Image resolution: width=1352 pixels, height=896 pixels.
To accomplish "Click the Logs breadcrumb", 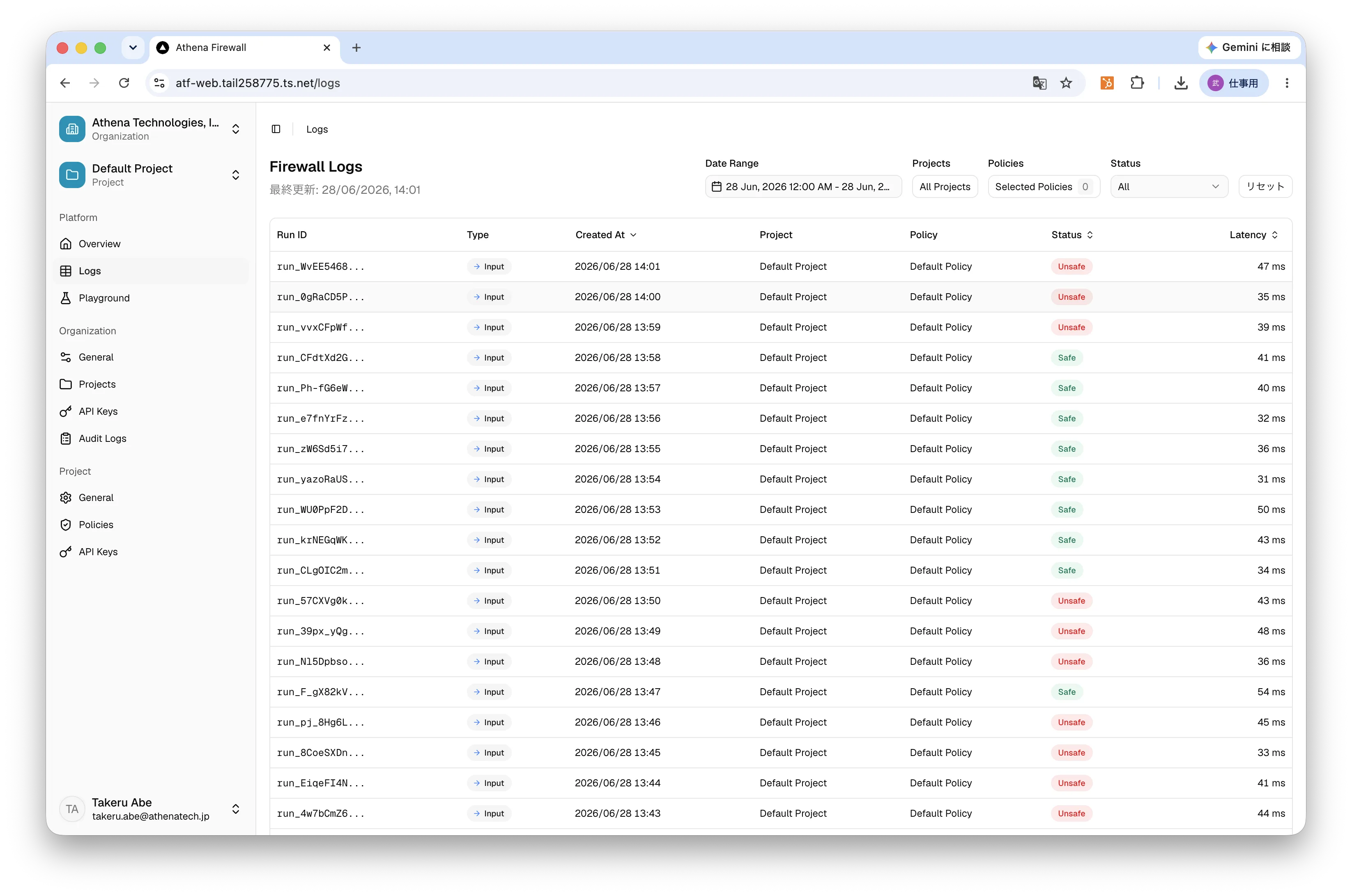I will pos(317,130).
